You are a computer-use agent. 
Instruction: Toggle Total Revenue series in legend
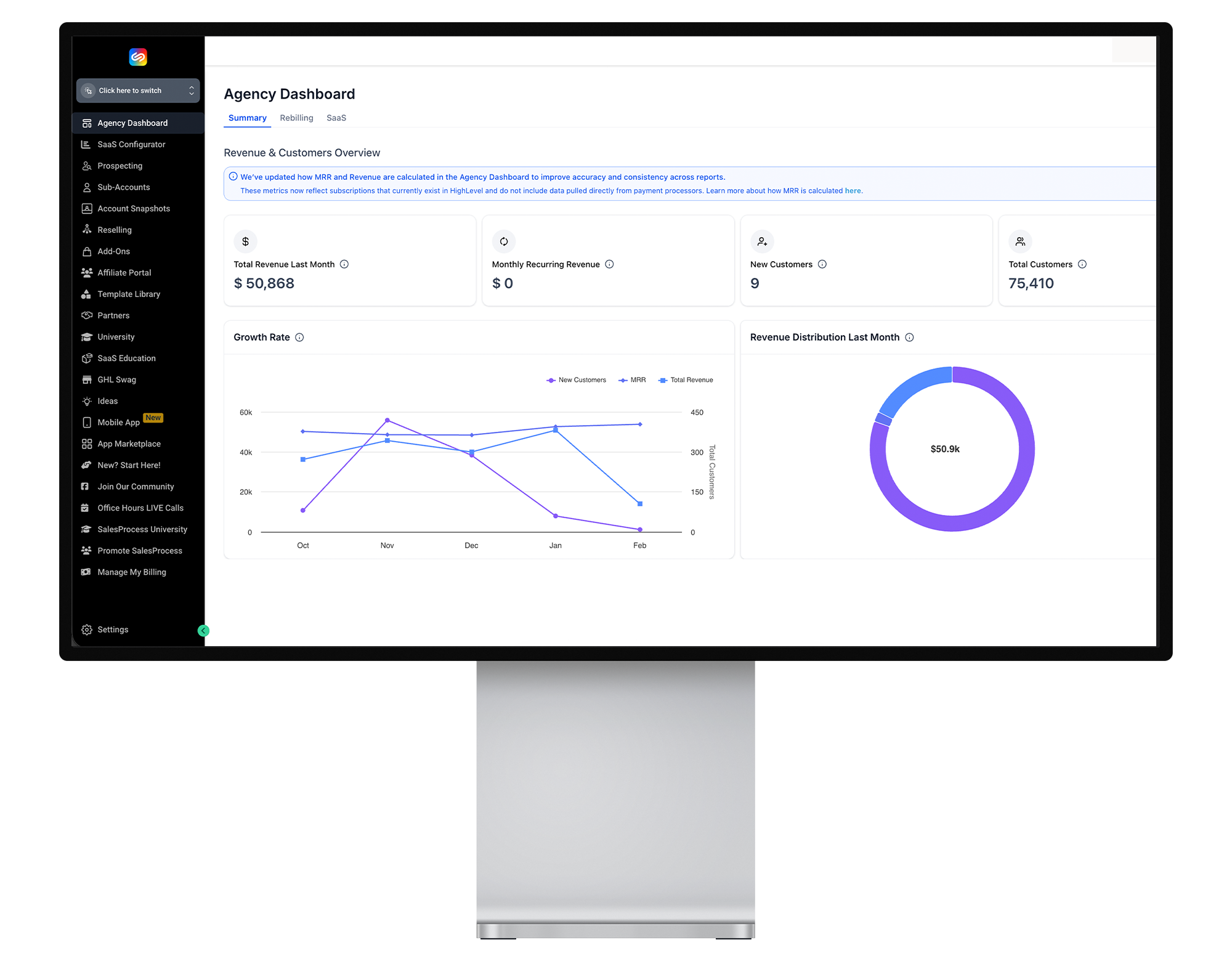point(686,380)
